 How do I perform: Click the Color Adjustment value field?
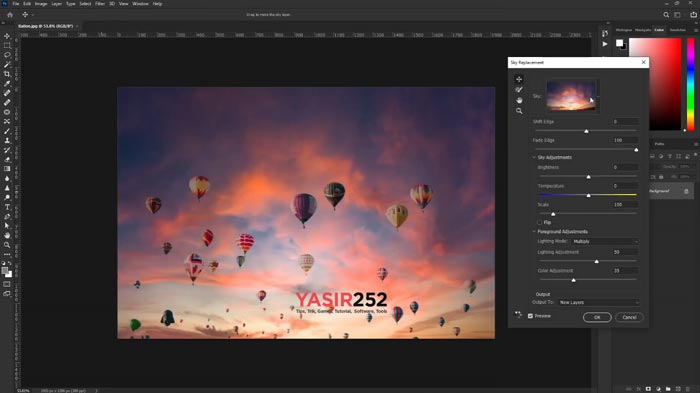coord(625,271)
